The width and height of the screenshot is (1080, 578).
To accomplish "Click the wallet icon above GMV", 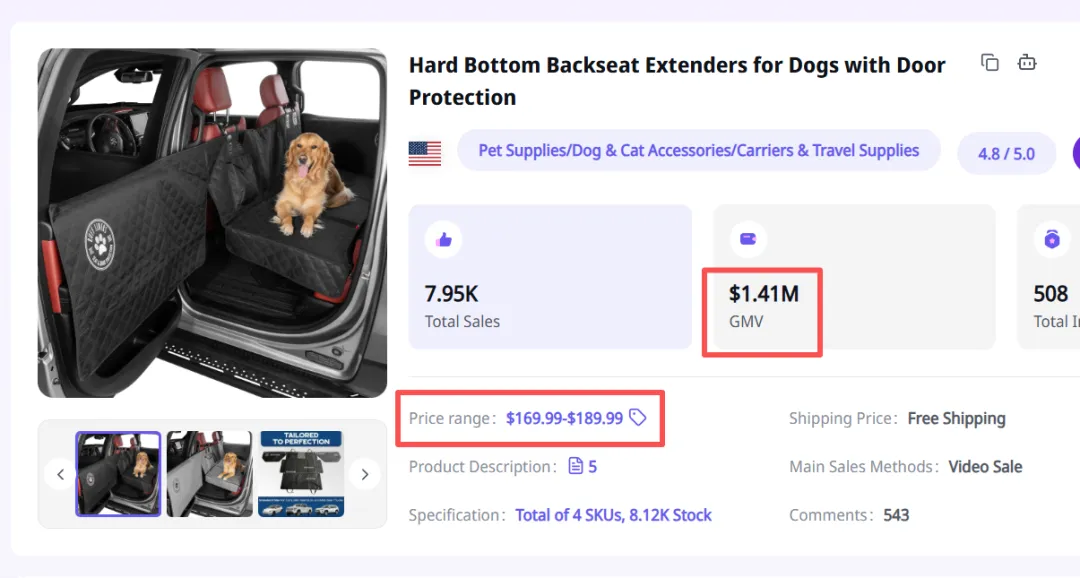I will pyautogui.click(x=748, y=239).
